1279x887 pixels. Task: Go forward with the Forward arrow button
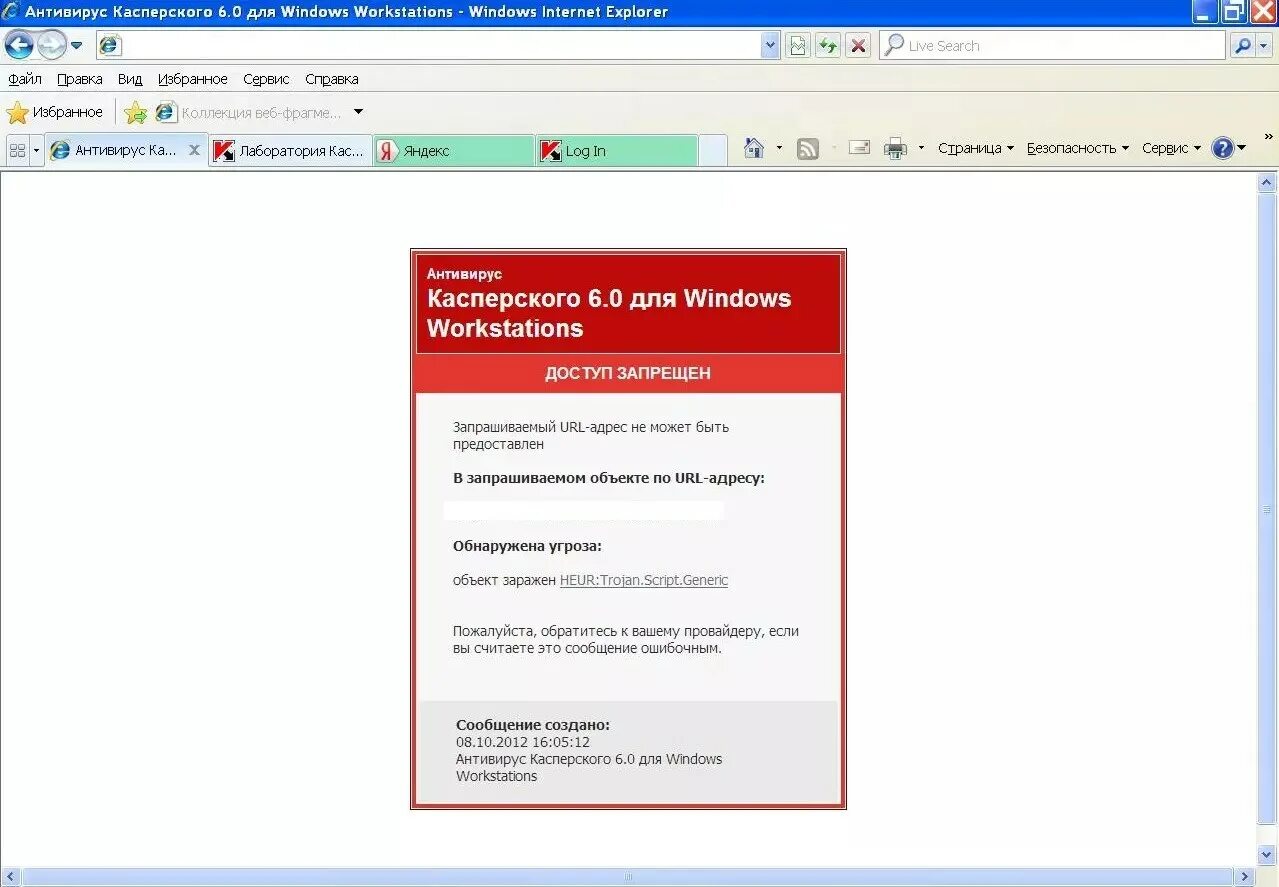(51, 45)
